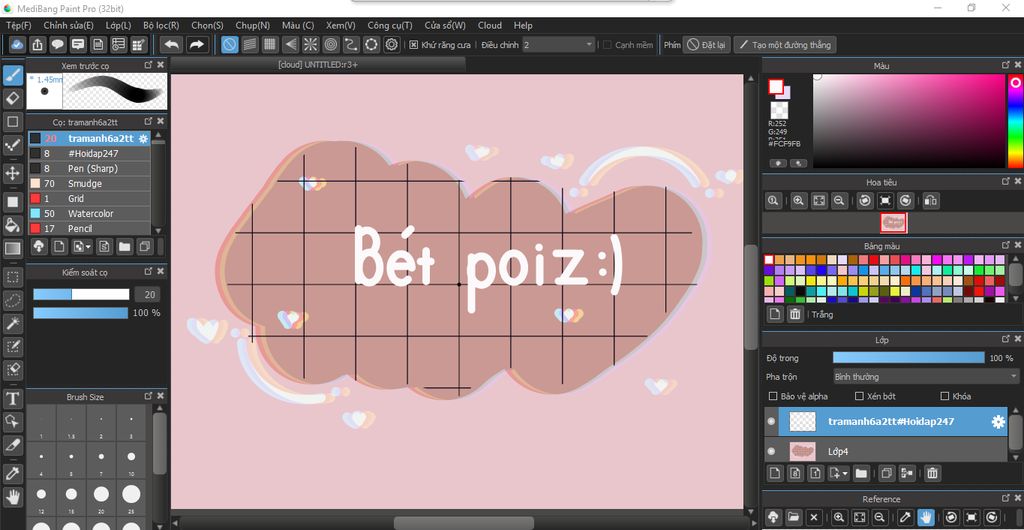1024x530 pixels.
Task: Open the Bộ lọc(R) menu
Action: [x=161, y=25]
